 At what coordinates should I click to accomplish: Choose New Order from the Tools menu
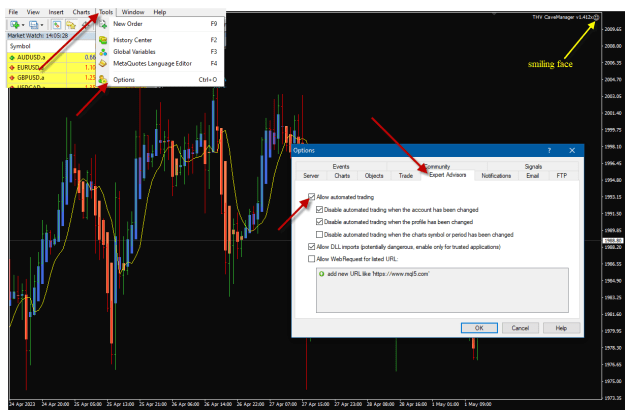[161, 24]
